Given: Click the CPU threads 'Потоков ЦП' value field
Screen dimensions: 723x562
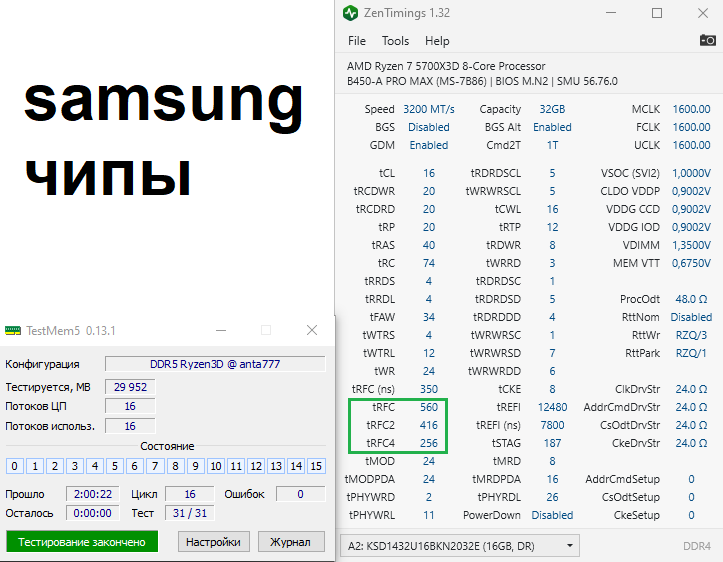Looking at the screenshot, I should [x=130, y=406].
